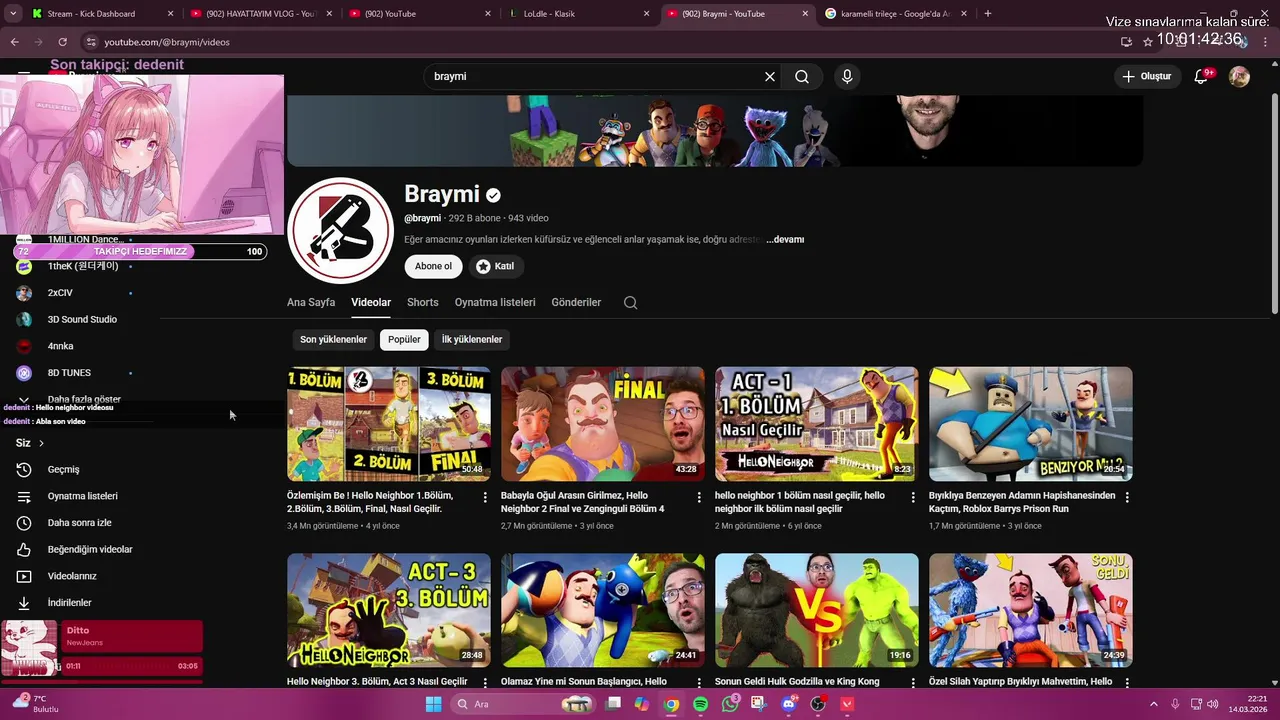Open video title Hello Neighbor 3. Bölüm
The height and width of the screenshot is (720, 1280).
coord(377,682)
